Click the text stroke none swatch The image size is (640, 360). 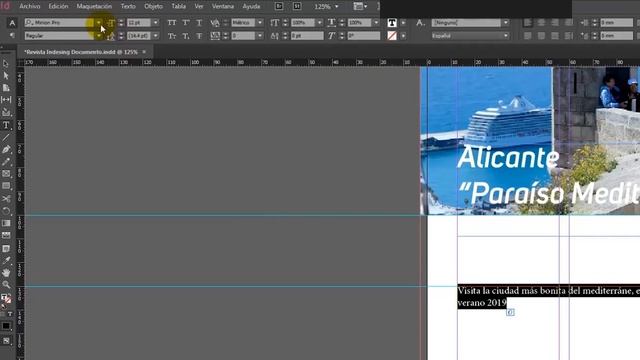(392, 36)
